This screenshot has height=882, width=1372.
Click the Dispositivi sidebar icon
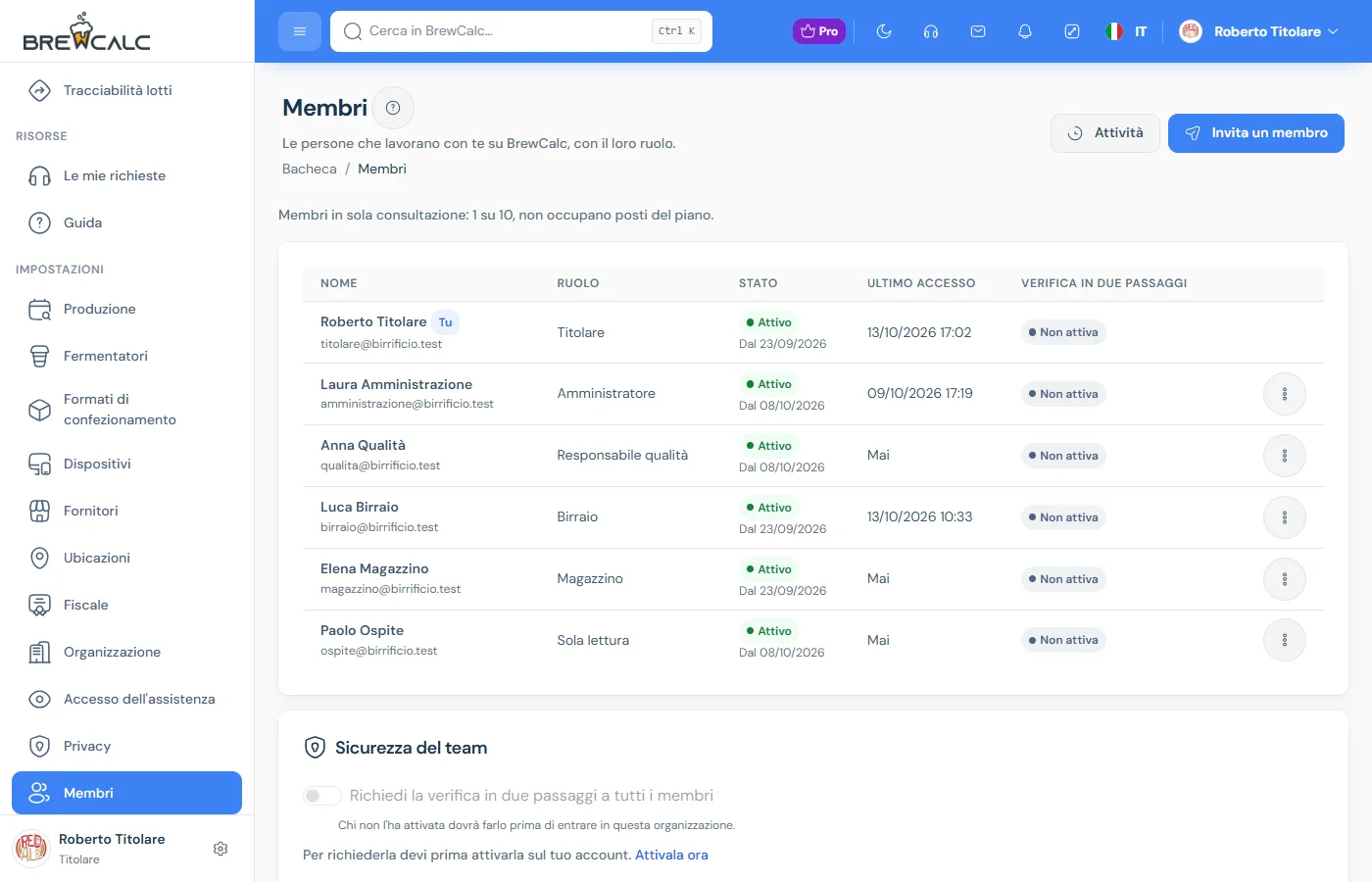point(39,465)
